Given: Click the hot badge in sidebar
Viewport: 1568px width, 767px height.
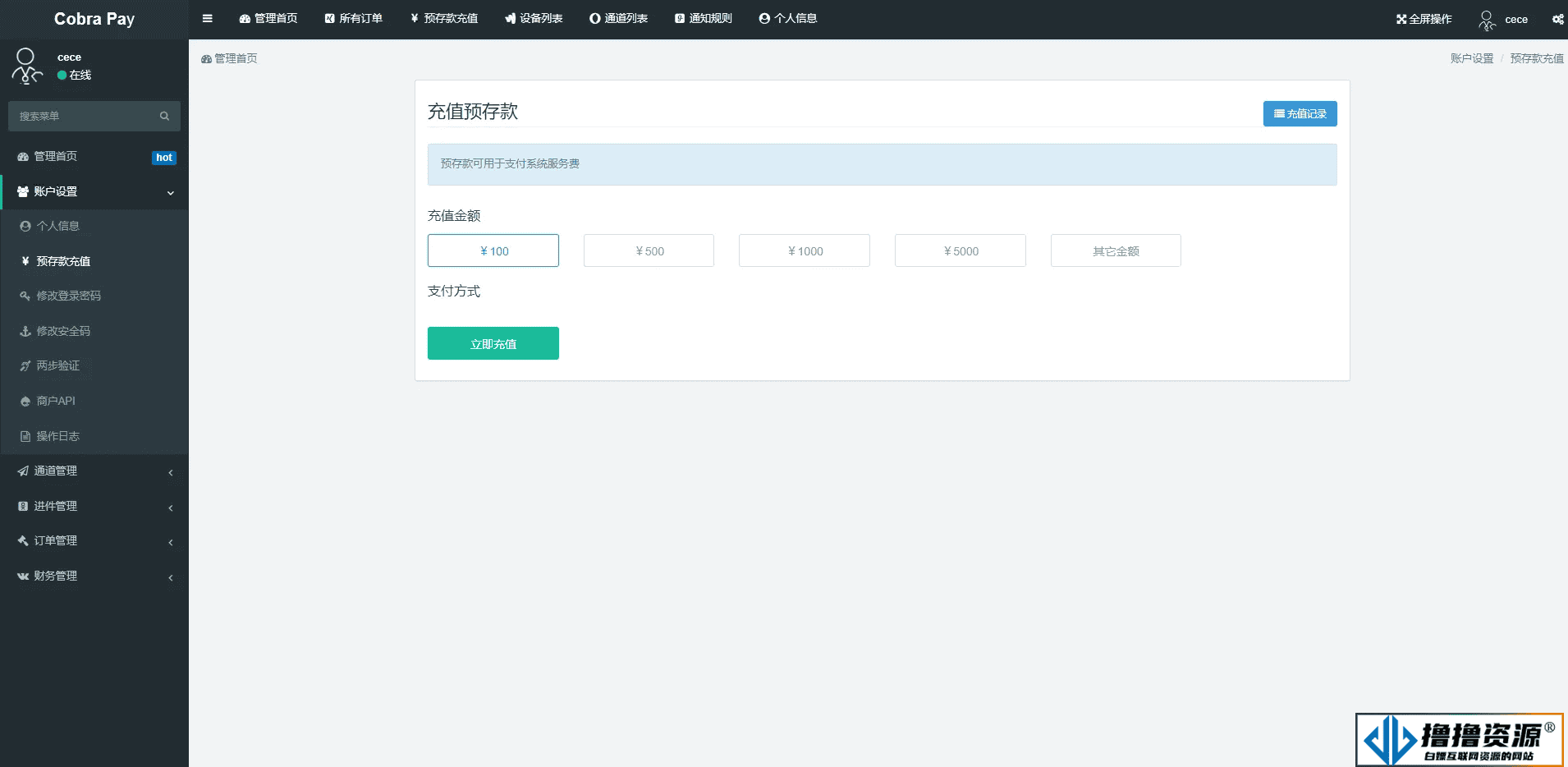Looking at the screenshot, I should (164, 158).
